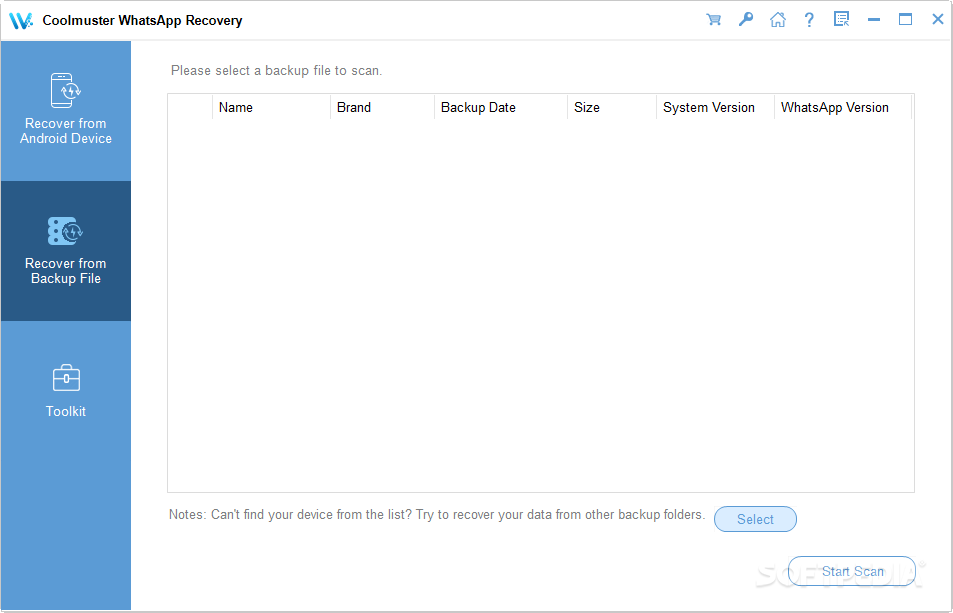Minimize the application window
The width and height of the screenshot is (953, 613).
coord(874,19)
